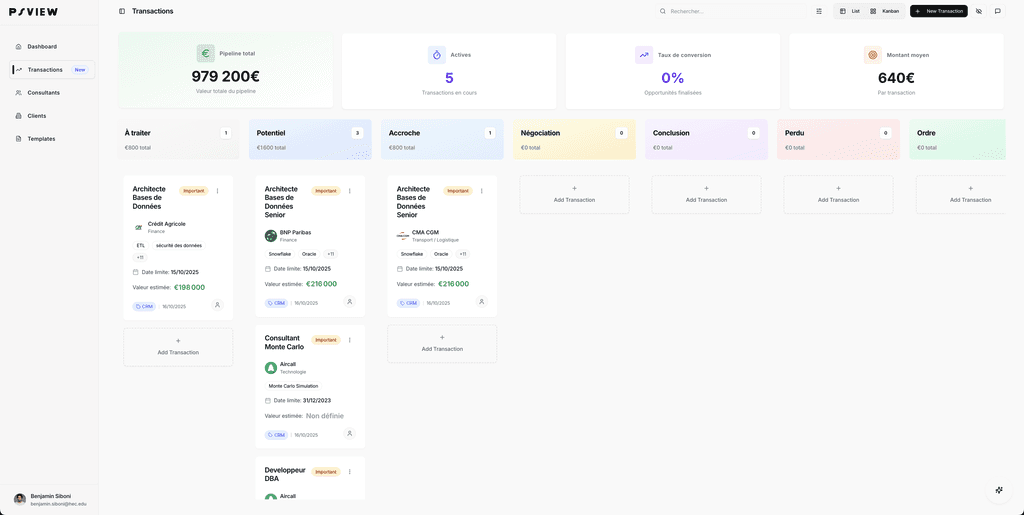Open options menu on Crédit Agricole card
The image size is (1024, 515).
coord(217,191)
